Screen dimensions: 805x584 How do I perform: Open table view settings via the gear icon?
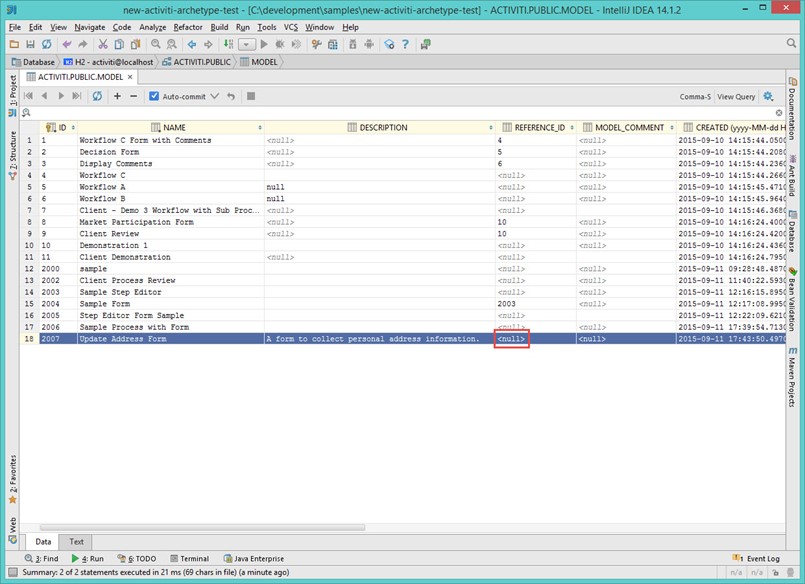click(766, 96)
